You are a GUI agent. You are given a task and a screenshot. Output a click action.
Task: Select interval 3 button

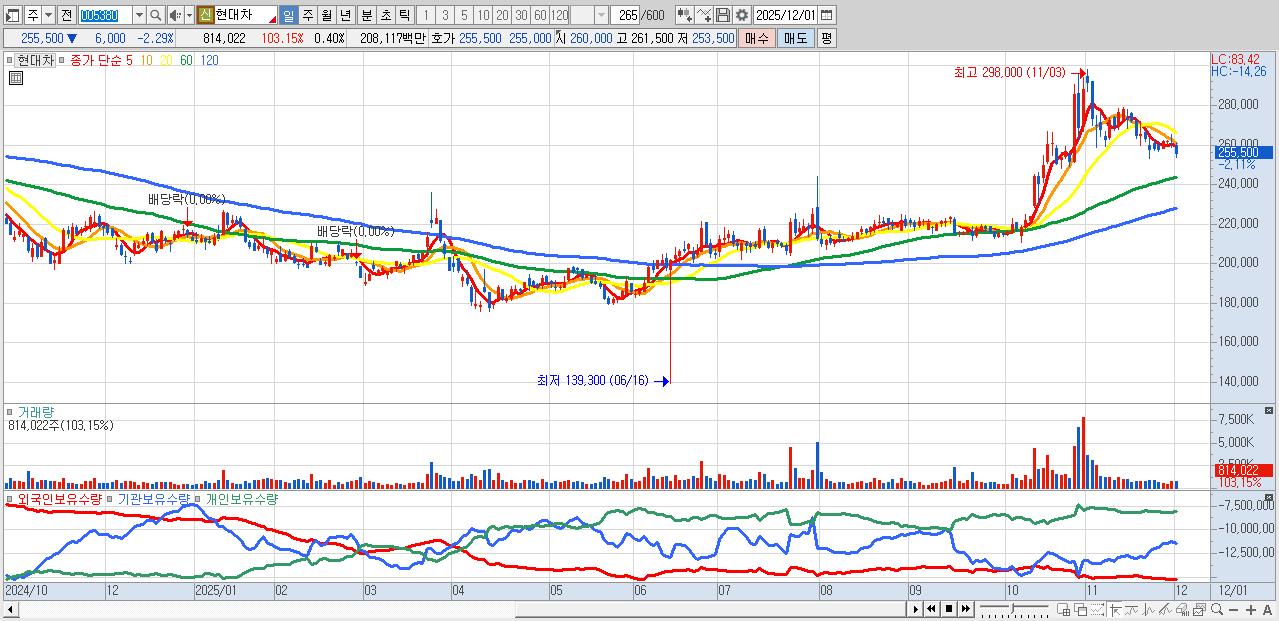pos(445,15)
